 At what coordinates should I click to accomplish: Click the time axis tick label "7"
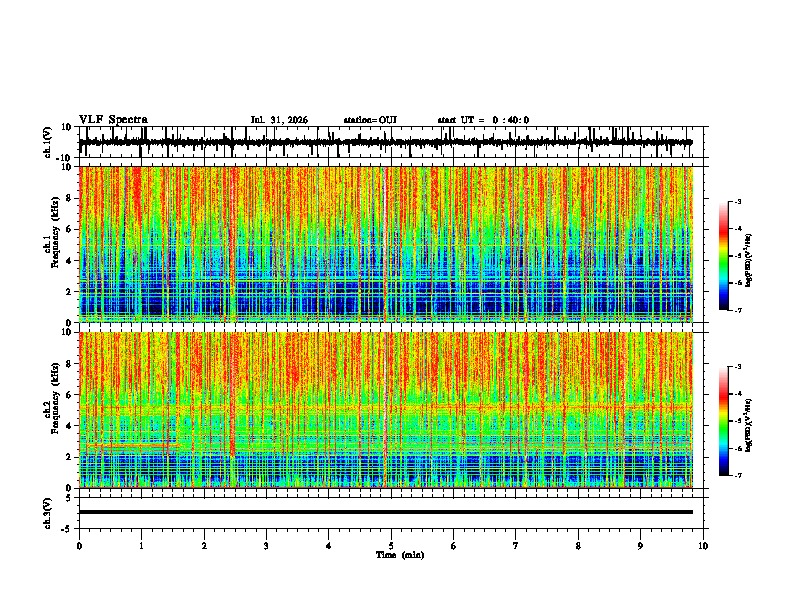click(516, 546)
